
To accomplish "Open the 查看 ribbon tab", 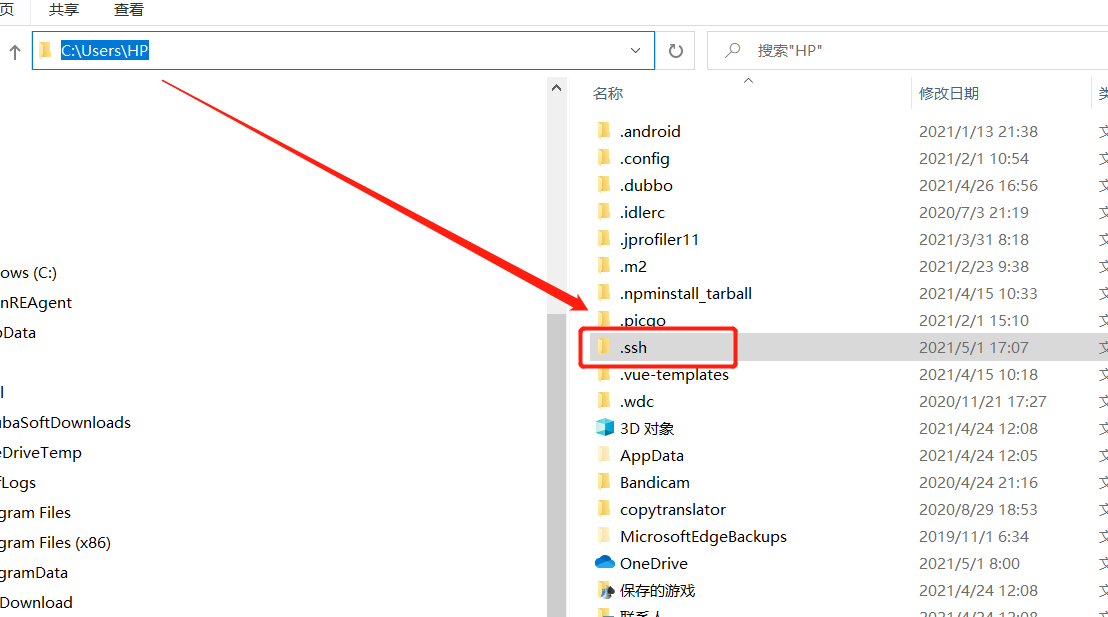I will (129, 10).
